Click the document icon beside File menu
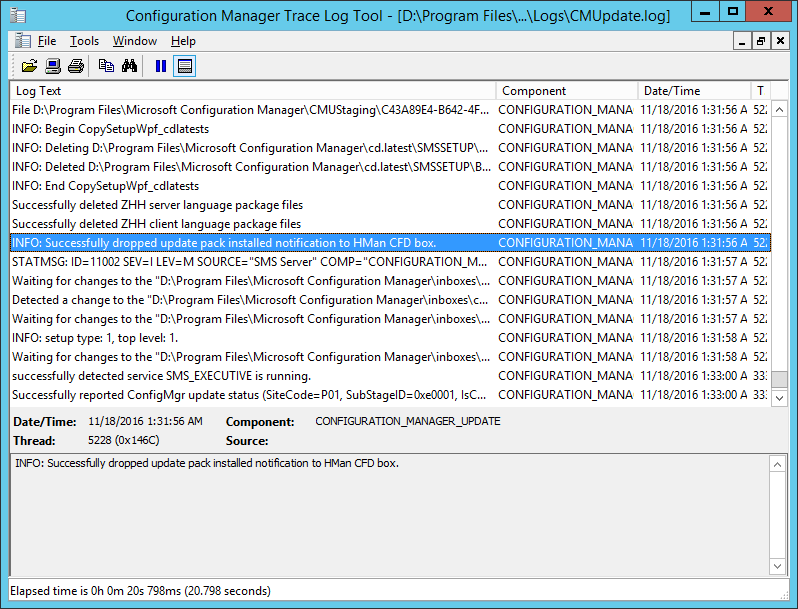798x609 pixels. [22, 41]
